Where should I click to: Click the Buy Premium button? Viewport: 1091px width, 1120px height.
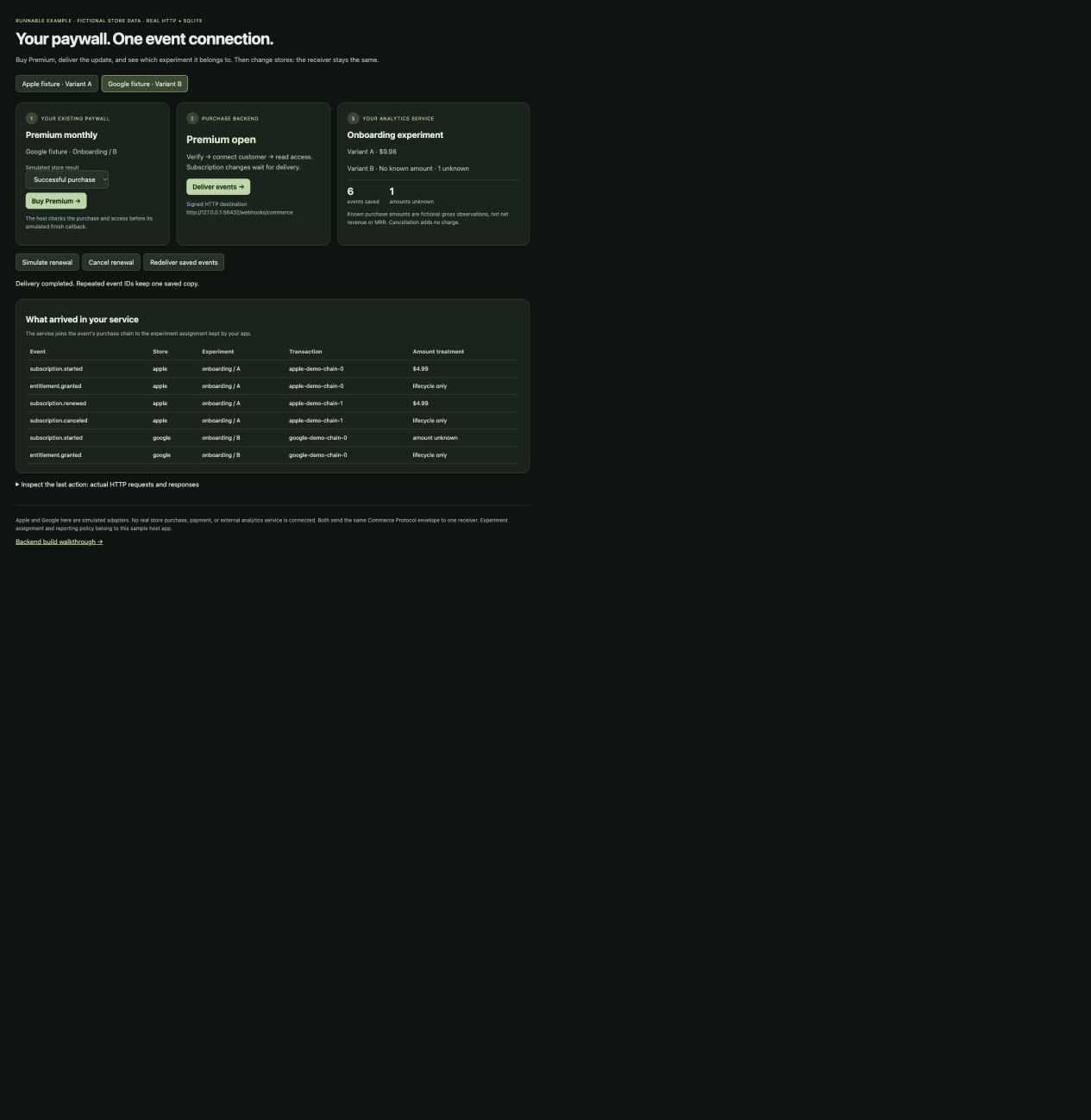[x=56, y=201]
